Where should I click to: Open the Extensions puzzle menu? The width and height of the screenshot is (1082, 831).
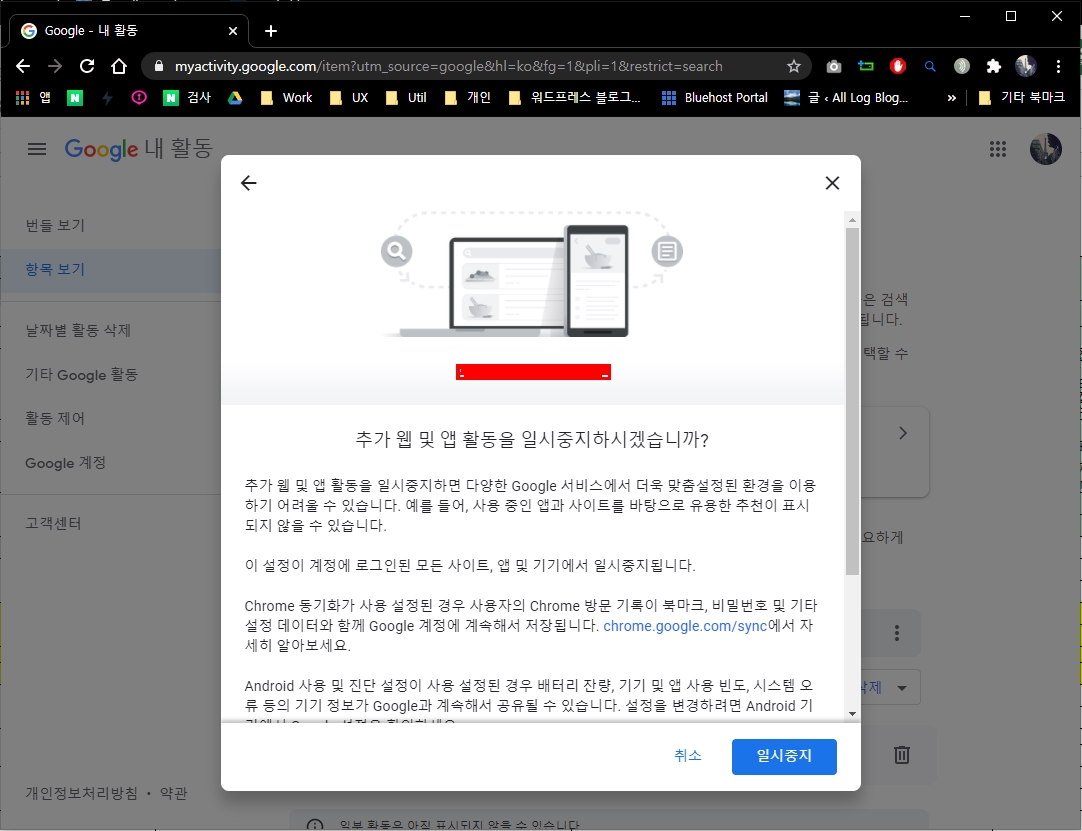point(993,66)
